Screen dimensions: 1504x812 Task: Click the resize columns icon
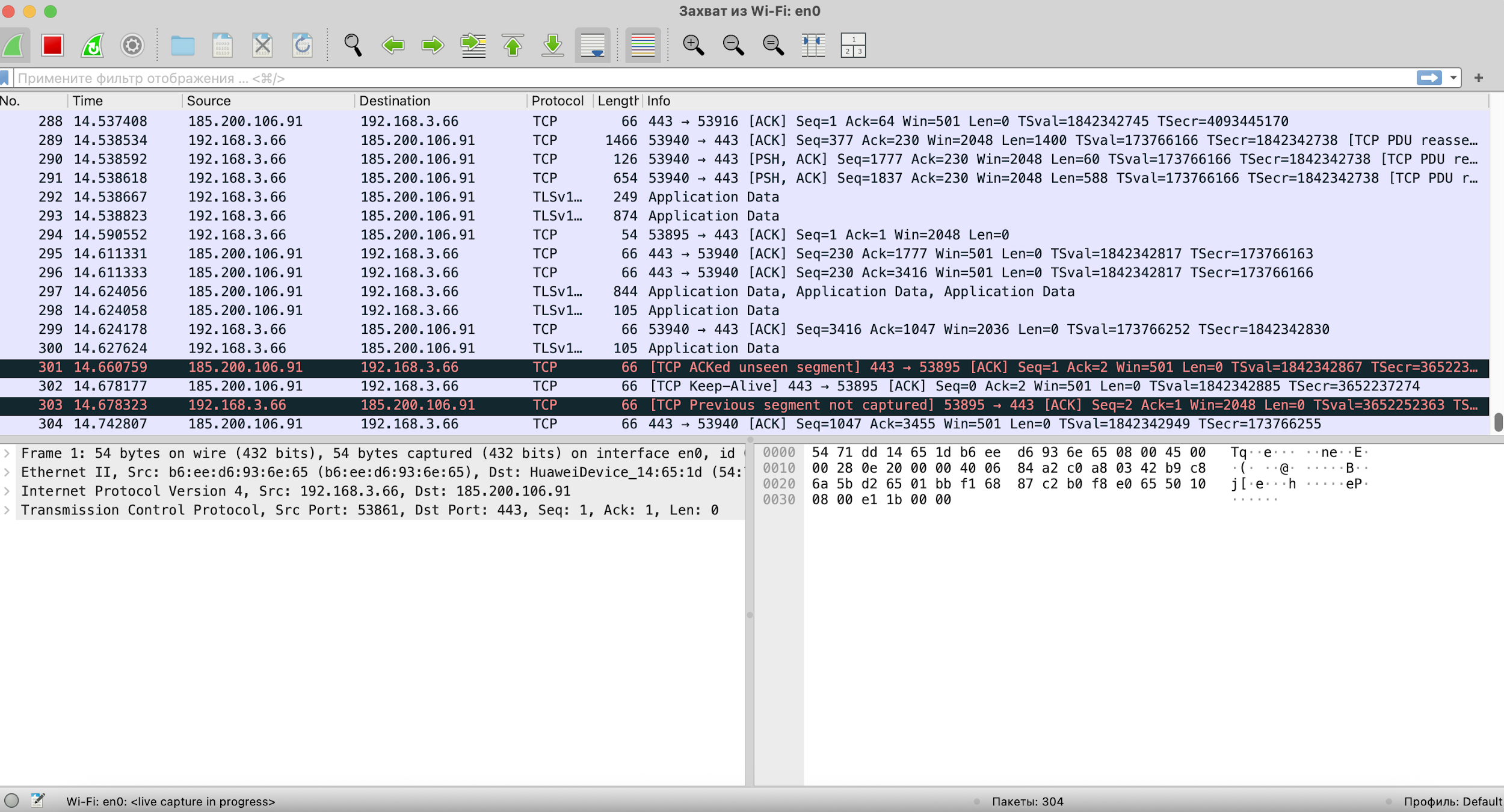[813, 46]
